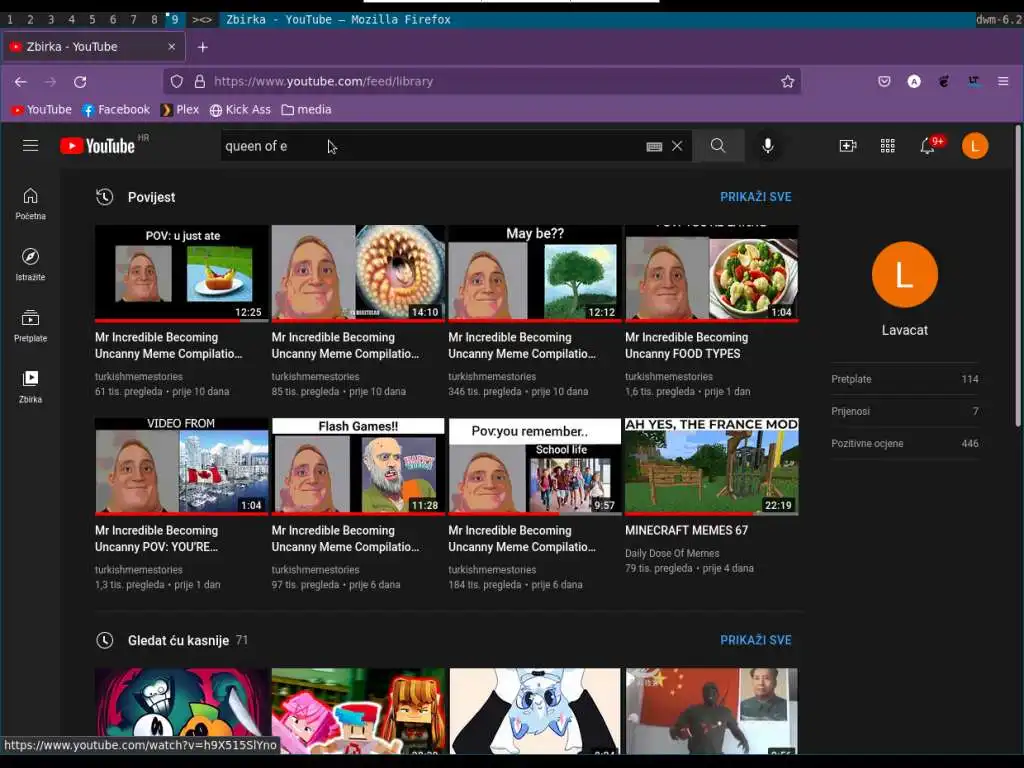The image size is (1024, 768).
Task: Open the orange L account avatar menu
Action: click(x=974, y=146)
